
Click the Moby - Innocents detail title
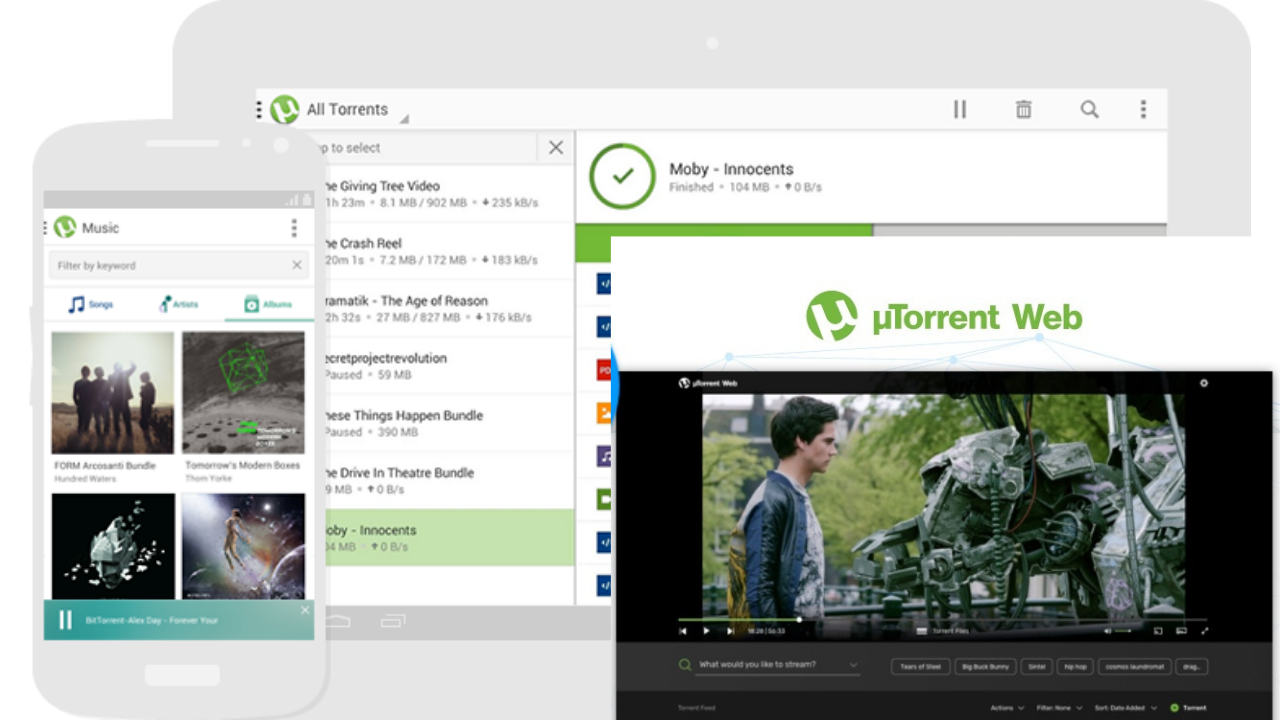[x=731, y=169]
